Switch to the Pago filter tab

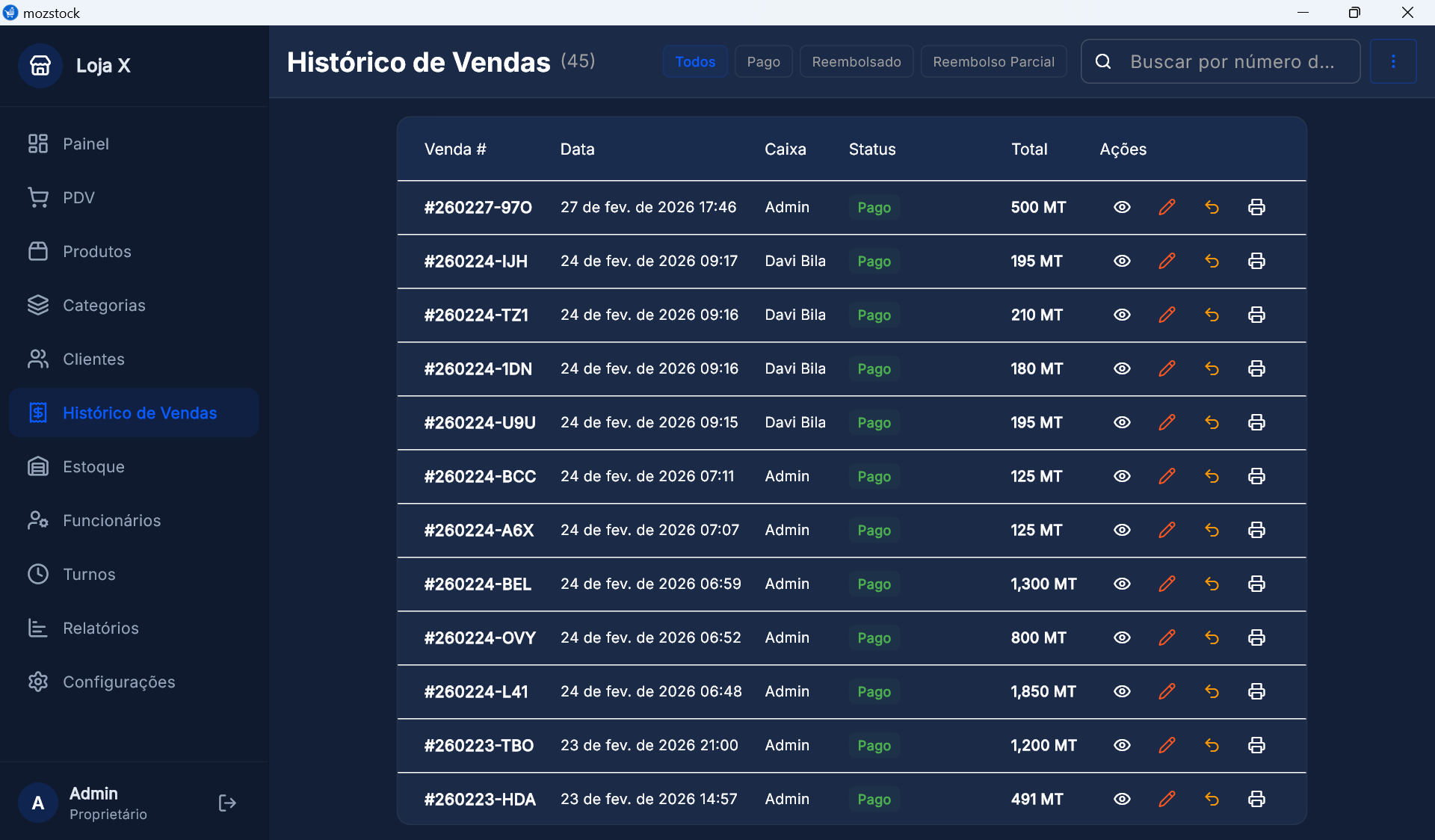[763, 61]
